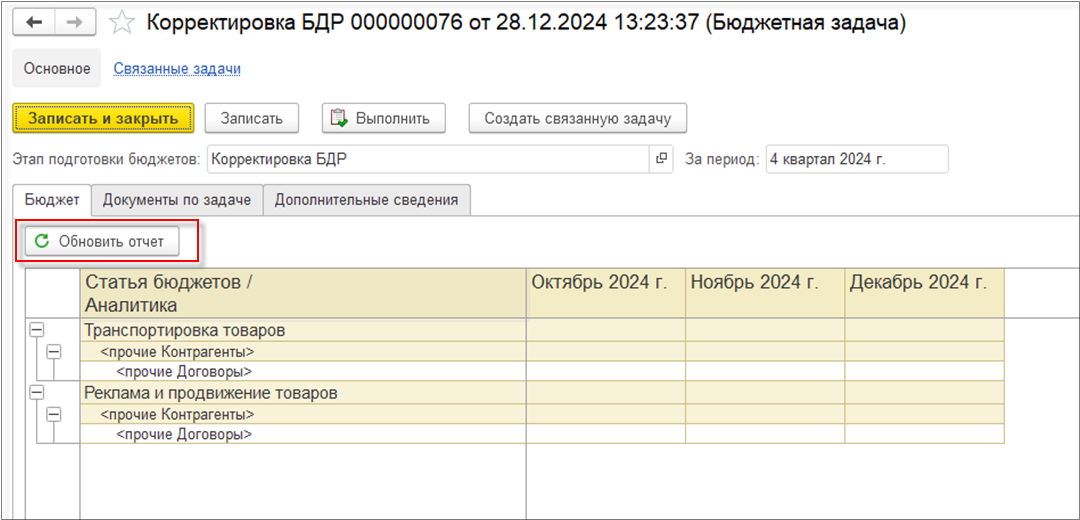Screen dimensions: 1080x520
Task: Open the Связанные задачи link
Action: [177, 69]
